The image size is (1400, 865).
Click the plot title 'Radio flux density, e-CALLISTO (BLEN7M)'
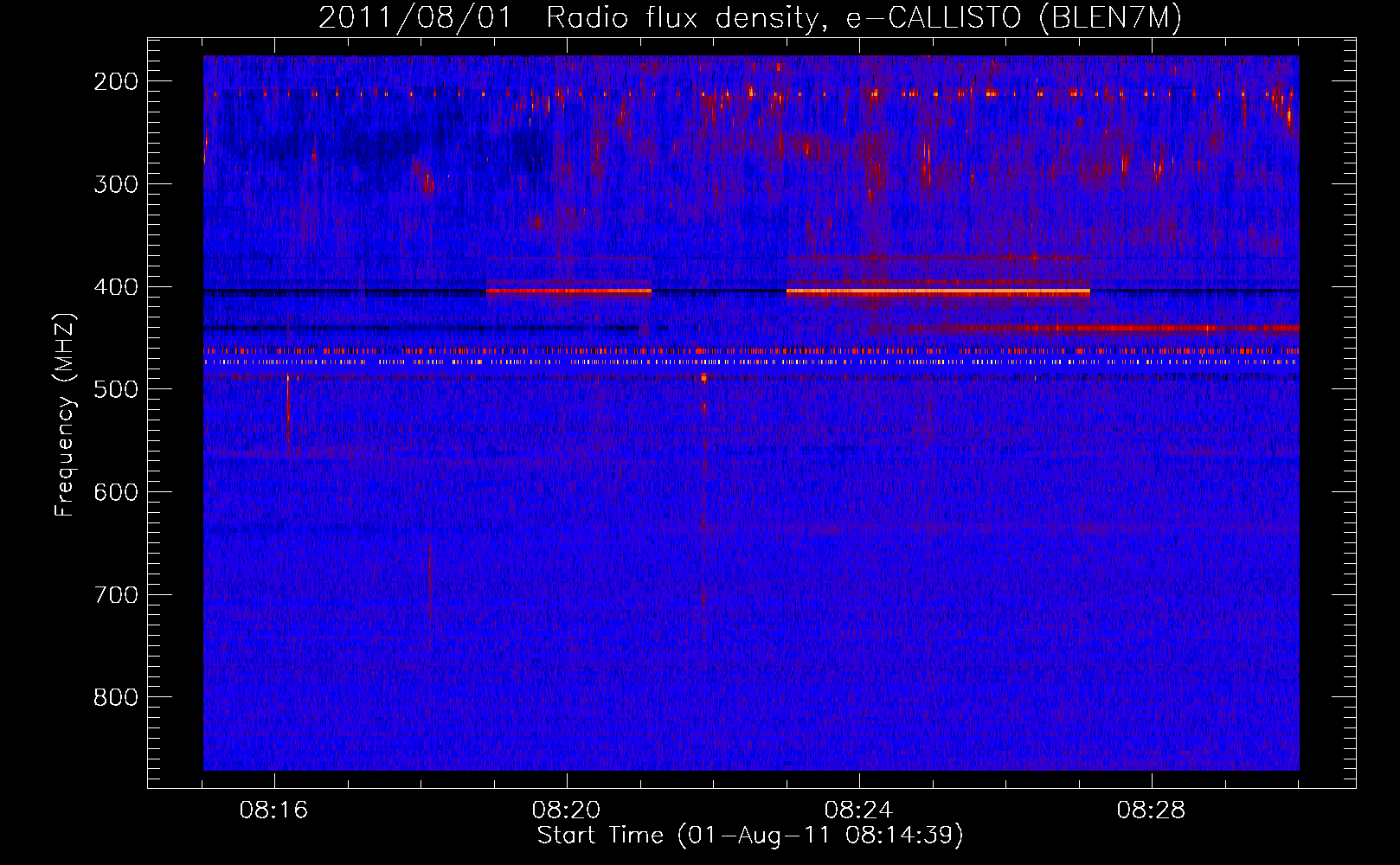[x=864, y=18]
